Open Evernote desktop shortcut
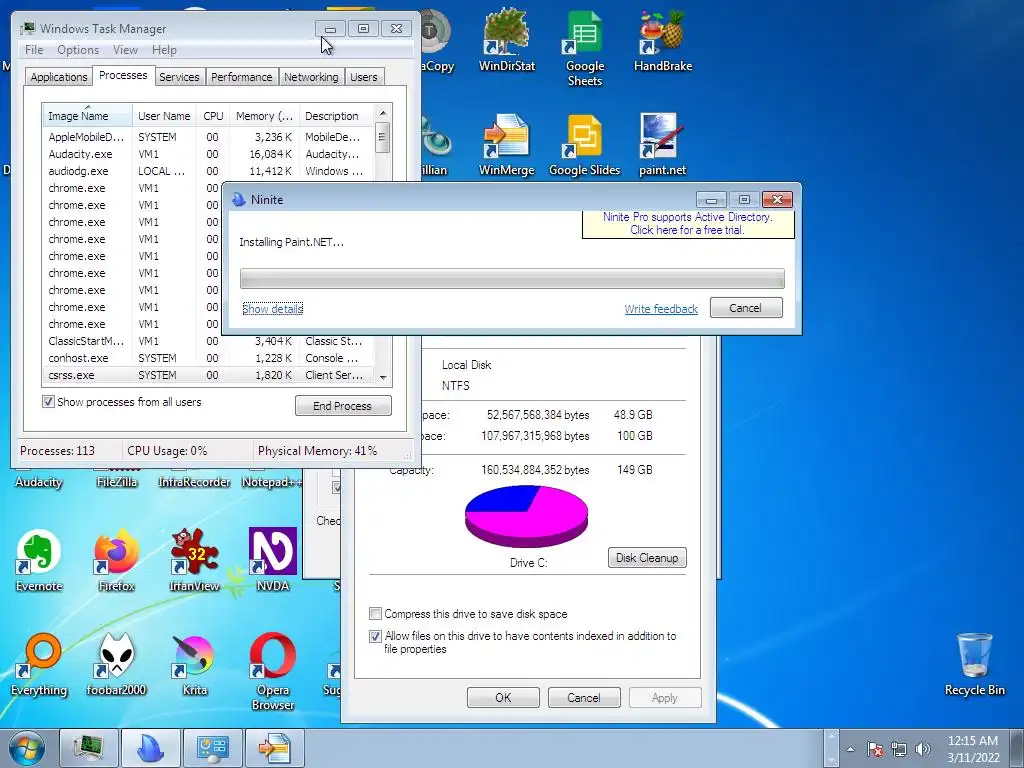This screenshot has height=768, width=1024. (x=39, y=560)
